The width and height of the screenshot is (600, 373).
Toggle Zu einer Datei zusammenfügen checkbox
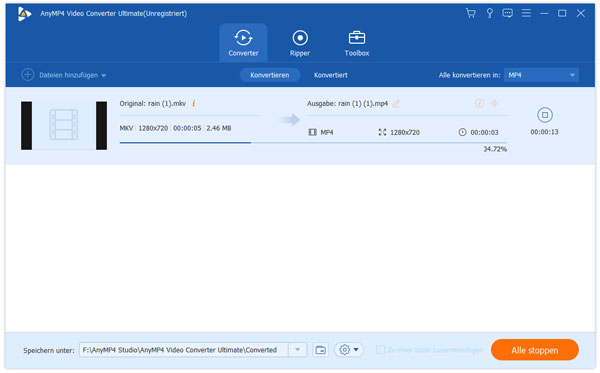click(380, 350)
